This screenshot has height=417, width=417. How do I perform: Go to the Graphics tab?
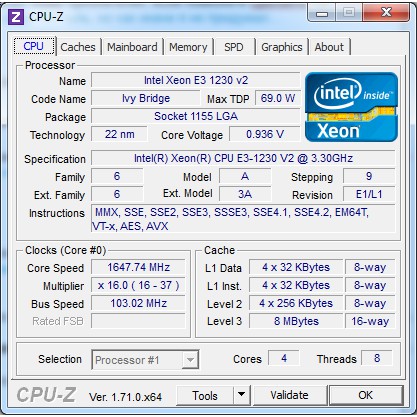282,47
